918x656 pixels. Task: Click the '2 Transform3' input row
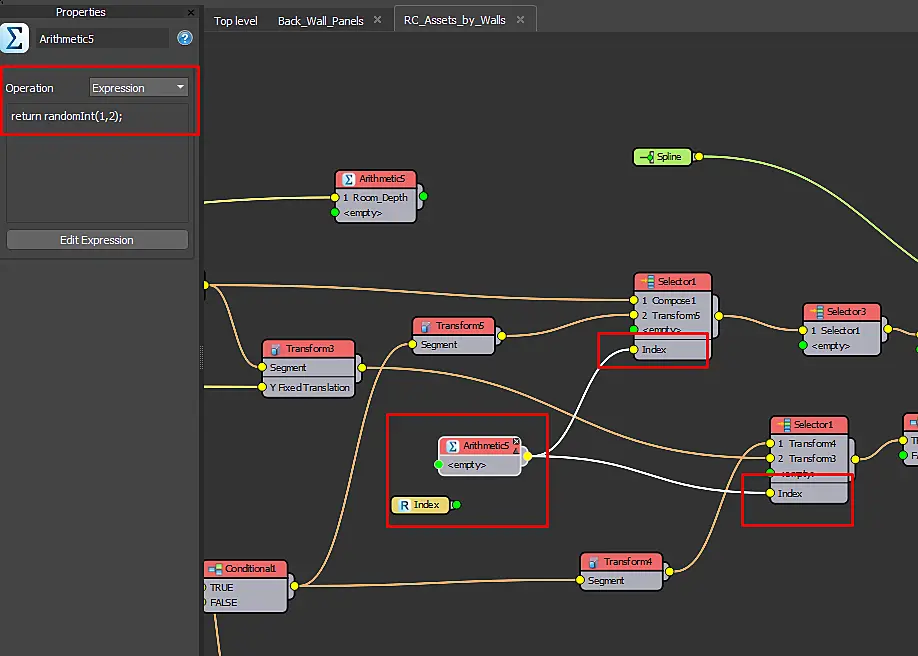pyautogui.click(x=809, y=459)
